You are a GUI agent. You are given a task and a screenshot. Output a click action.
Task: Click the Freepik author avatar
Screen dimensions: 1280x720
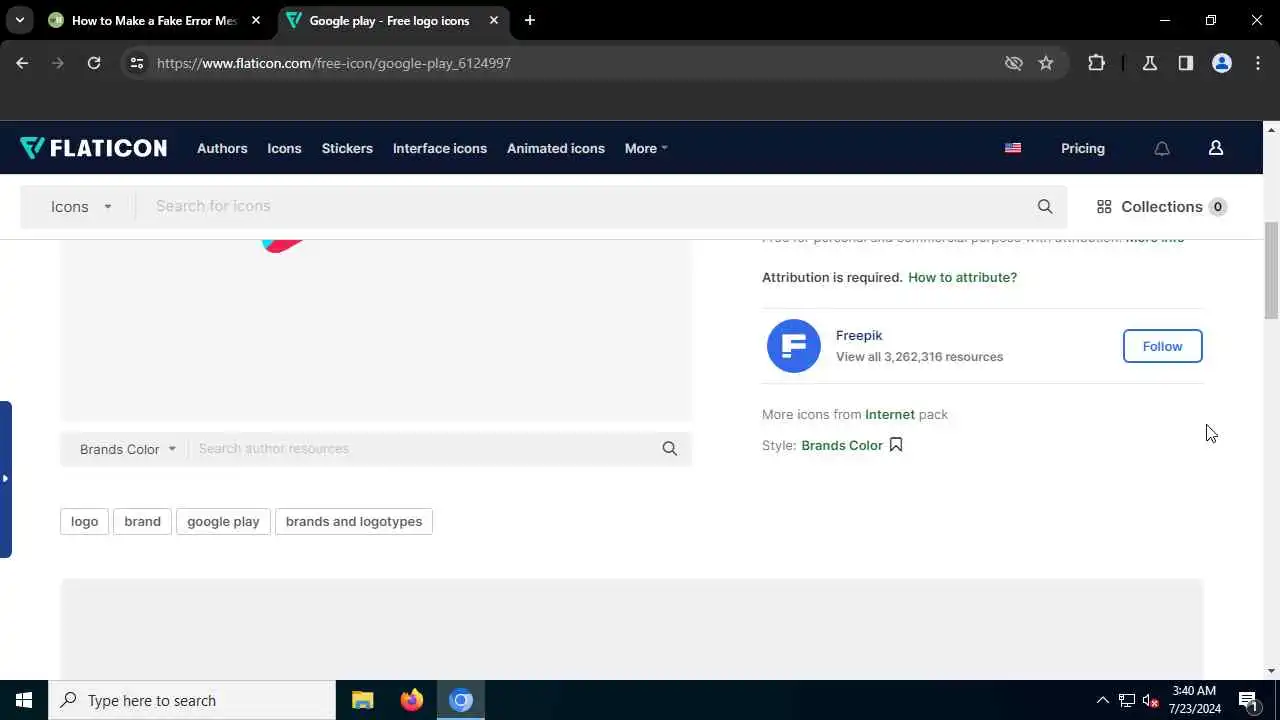[794, 346]
